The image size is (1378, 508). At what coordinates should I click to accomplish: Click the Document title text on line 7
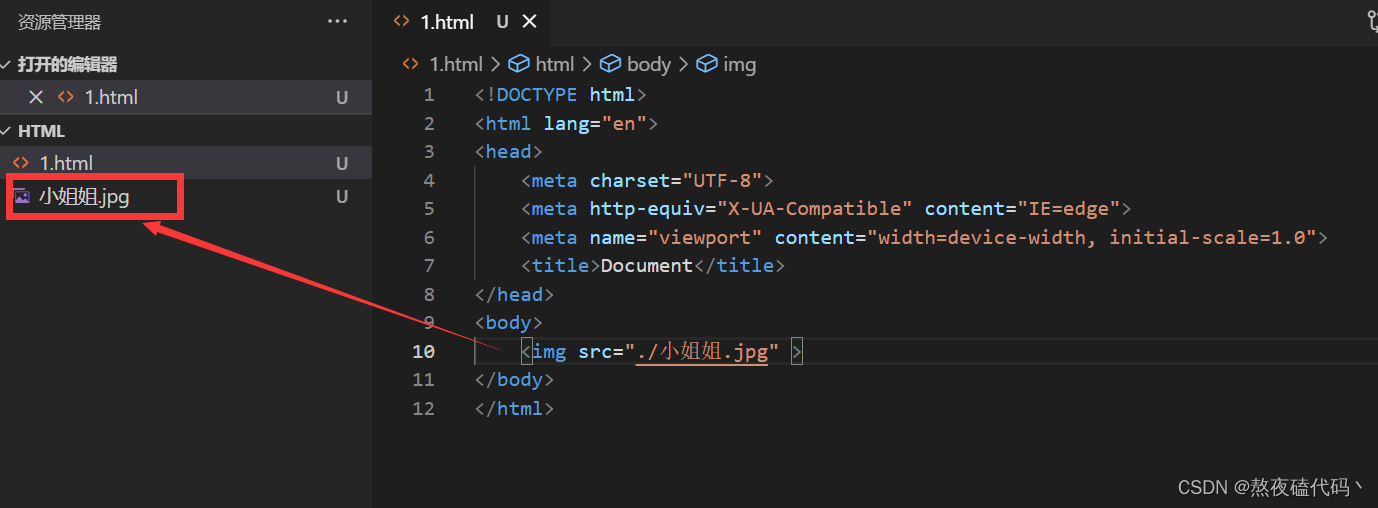pyautogui.click(x=646, y=266)
